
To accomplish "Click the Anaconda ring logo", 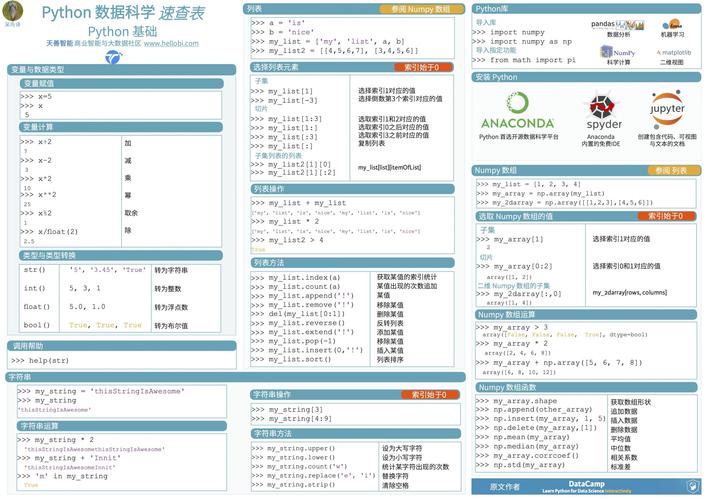I will (517, 103).
